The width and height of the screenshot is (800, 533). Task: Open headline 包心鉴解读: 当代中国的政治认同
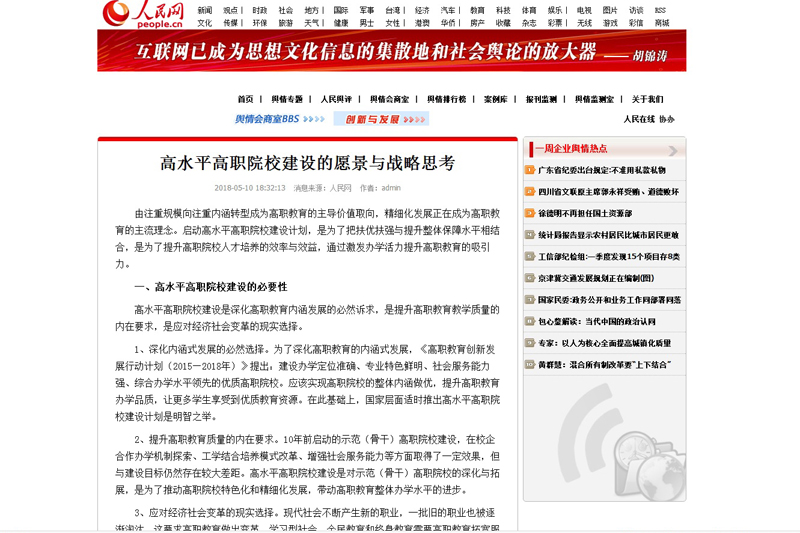(596, 321)
